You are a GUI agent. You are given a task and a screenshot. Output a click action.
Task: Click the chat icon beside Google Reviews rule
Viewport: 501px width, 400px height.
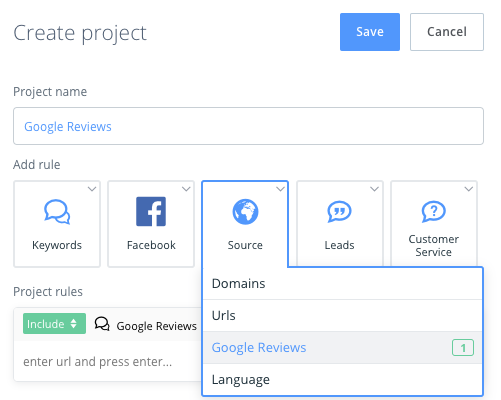coord(102,324)
